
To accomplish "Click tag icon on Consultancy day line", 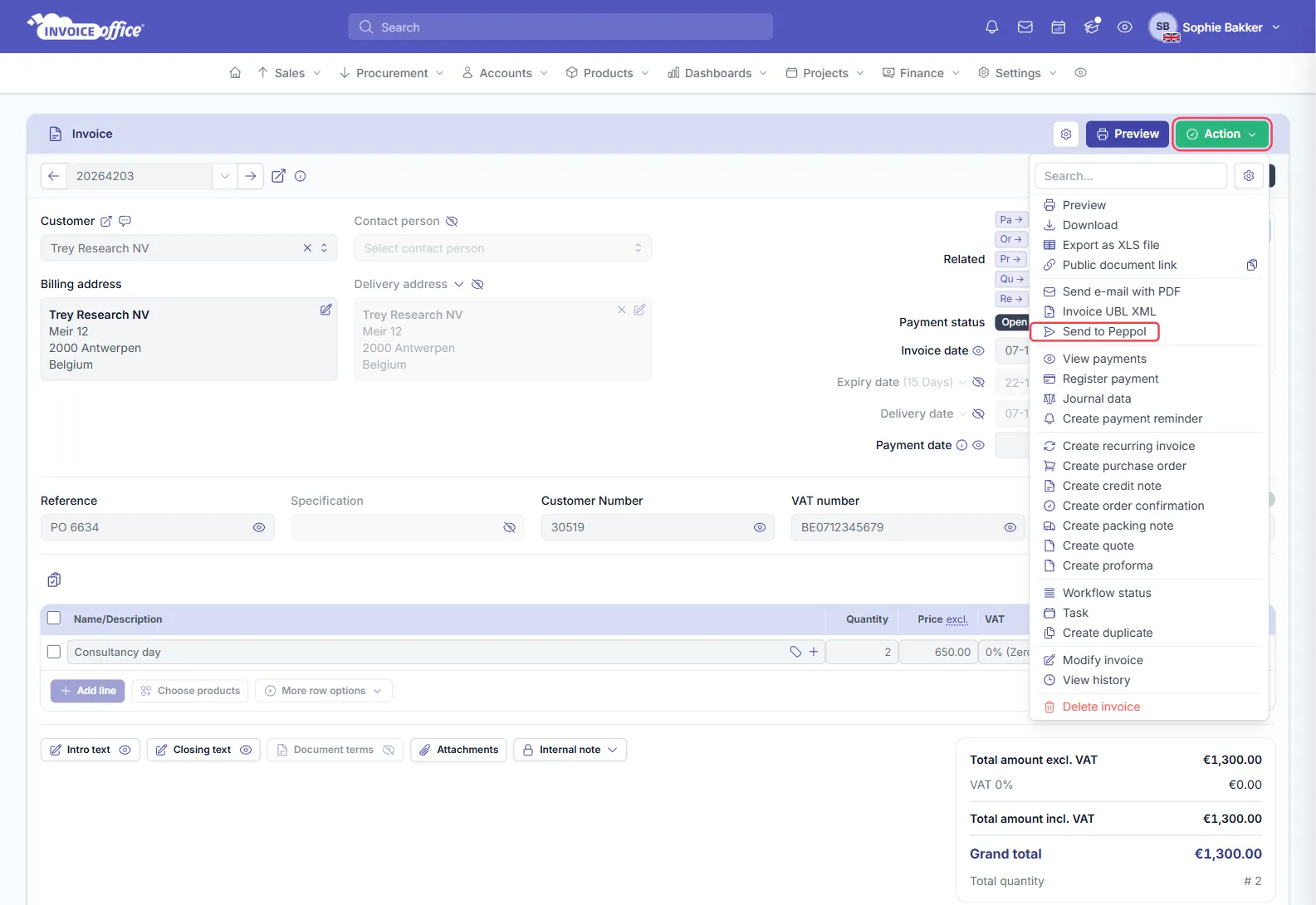I will [795, 652].
